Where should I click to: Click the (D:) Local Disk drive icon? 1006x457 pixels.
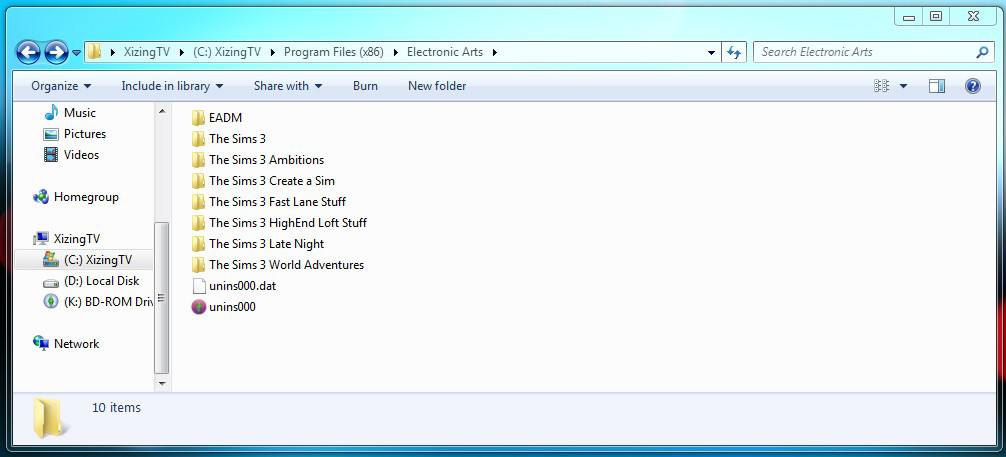(x=51, y=282)
